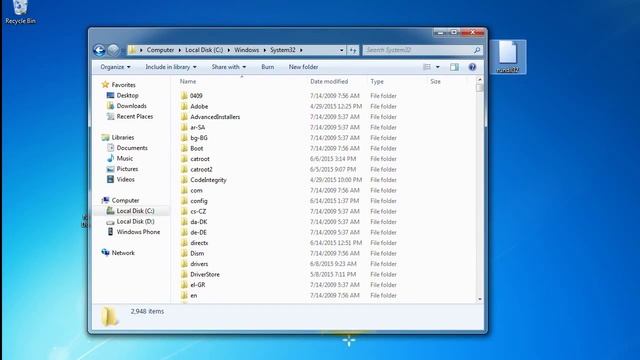
Task: Open view options dropdown arrow
Action: [438, 67]
